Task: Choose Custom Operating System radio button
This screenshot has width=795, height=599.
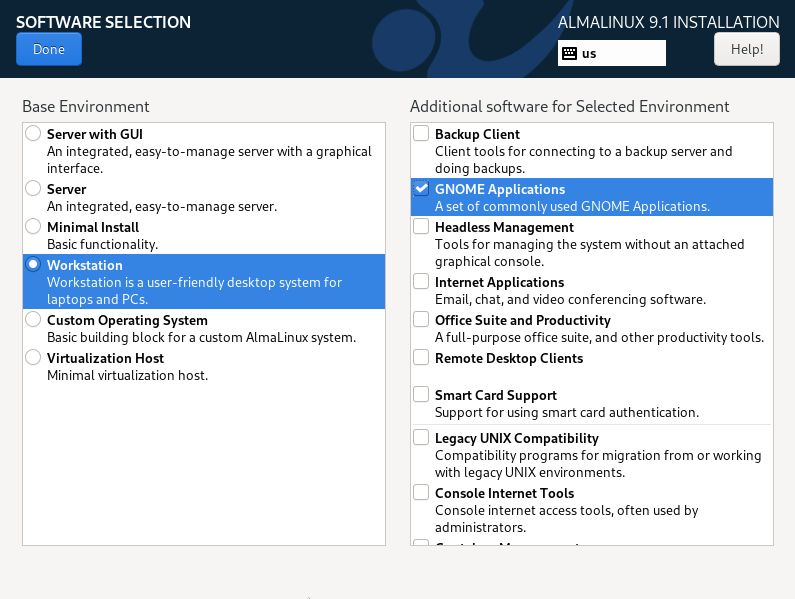Action: [x=33, y=320]
